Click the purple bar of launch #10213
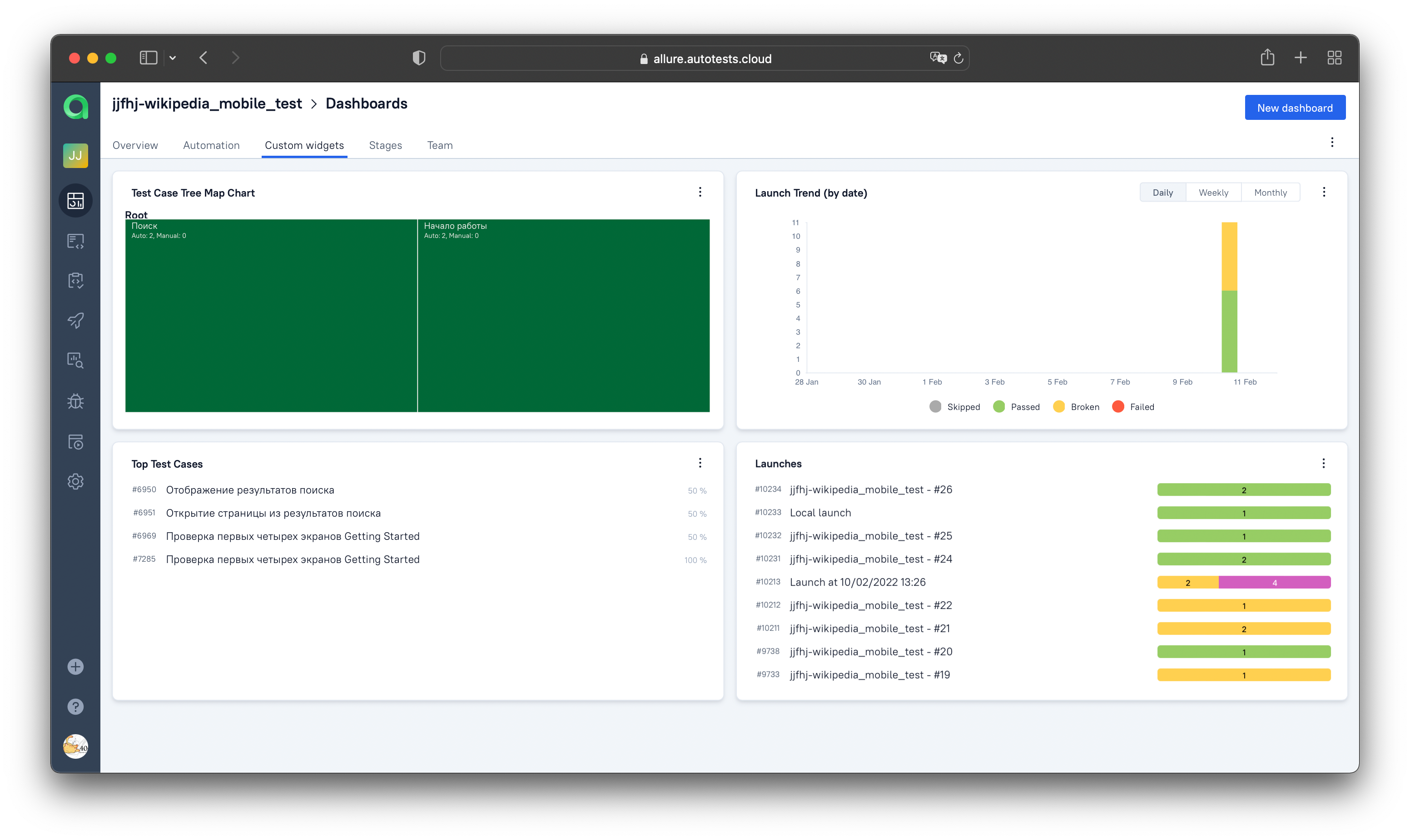The height and width of the screenshot is (840, 1410). [1274, 582]
